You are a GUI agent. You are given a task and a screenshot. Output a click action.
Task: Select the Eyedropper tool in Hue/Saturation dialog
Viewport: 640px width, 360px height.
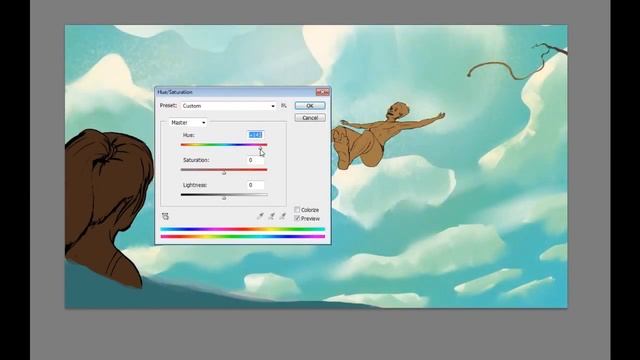(x=260, y=216)
